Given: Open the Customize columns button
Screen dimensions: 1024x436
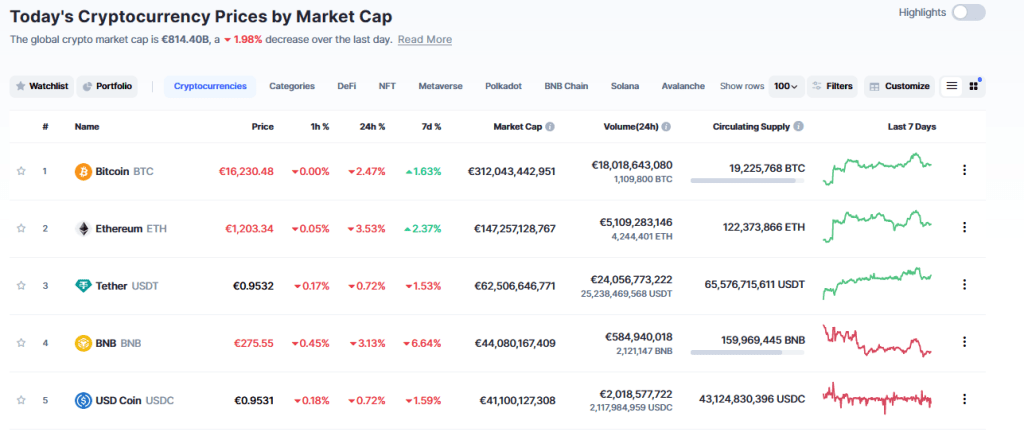Looking at the screenshot, I should coord(899,86).
